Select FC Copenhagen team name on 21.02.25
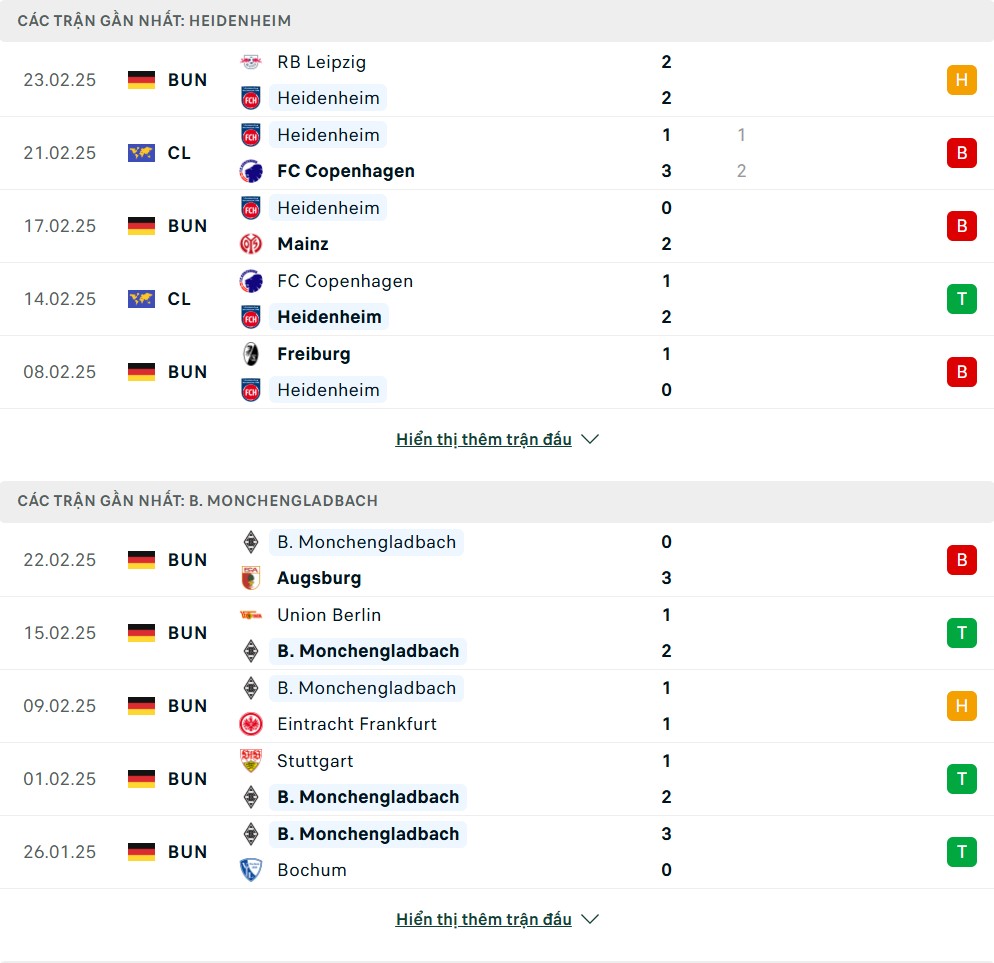This screenshot has height=963, width=994. click(346, 171)
